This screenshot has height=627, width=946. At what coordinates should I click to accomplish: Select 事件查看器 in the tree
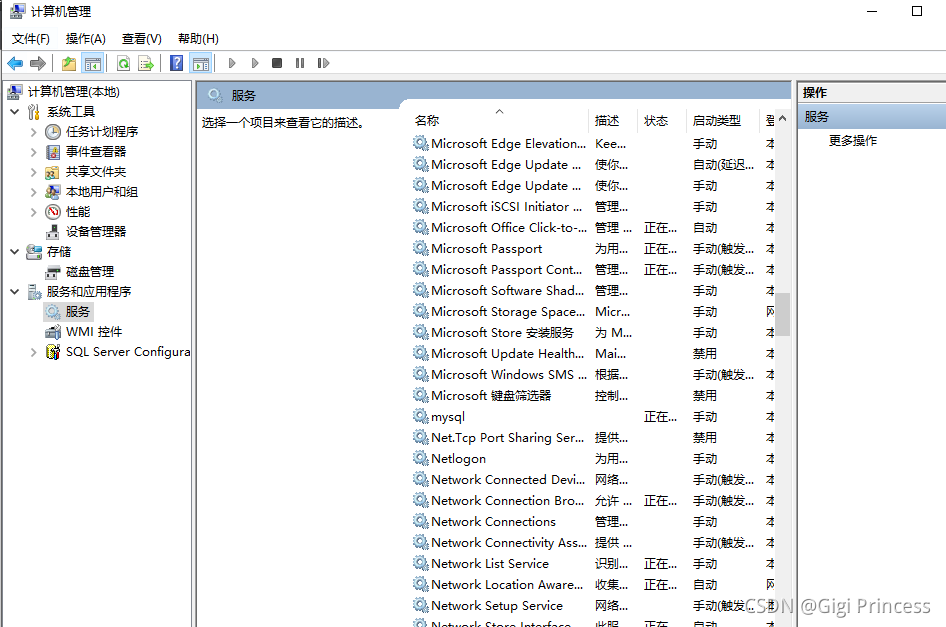click(x=86, y=151)
